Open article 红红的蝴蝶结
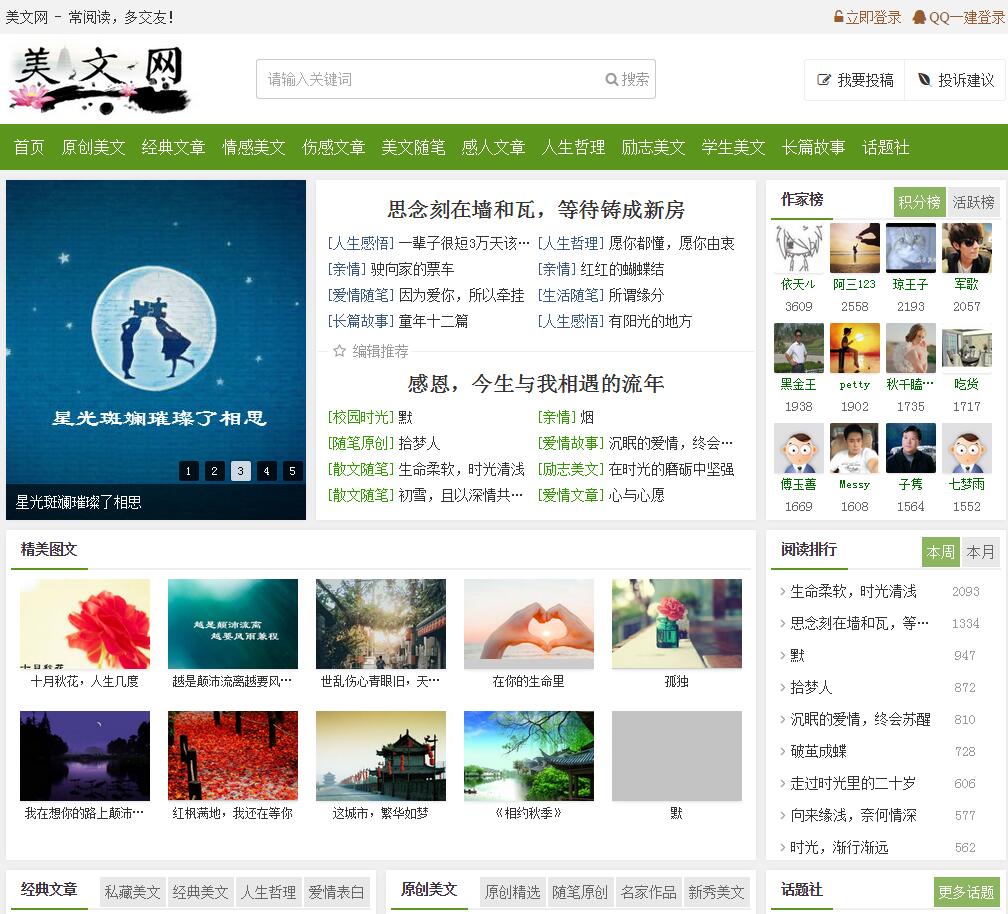1008x914 pixels. pos(622,269)
